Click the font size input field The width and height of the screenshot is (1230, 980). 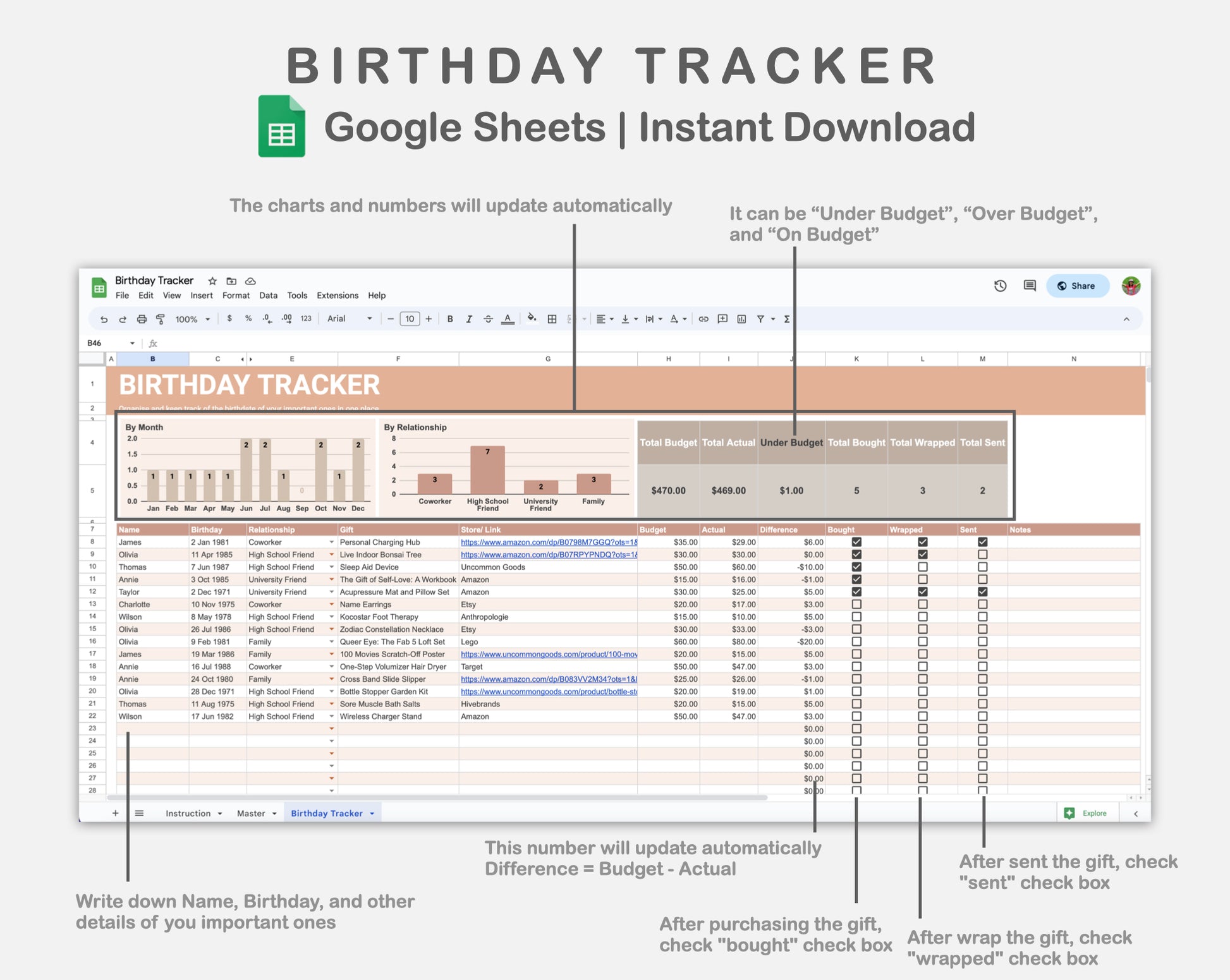(x=410, y=319)
